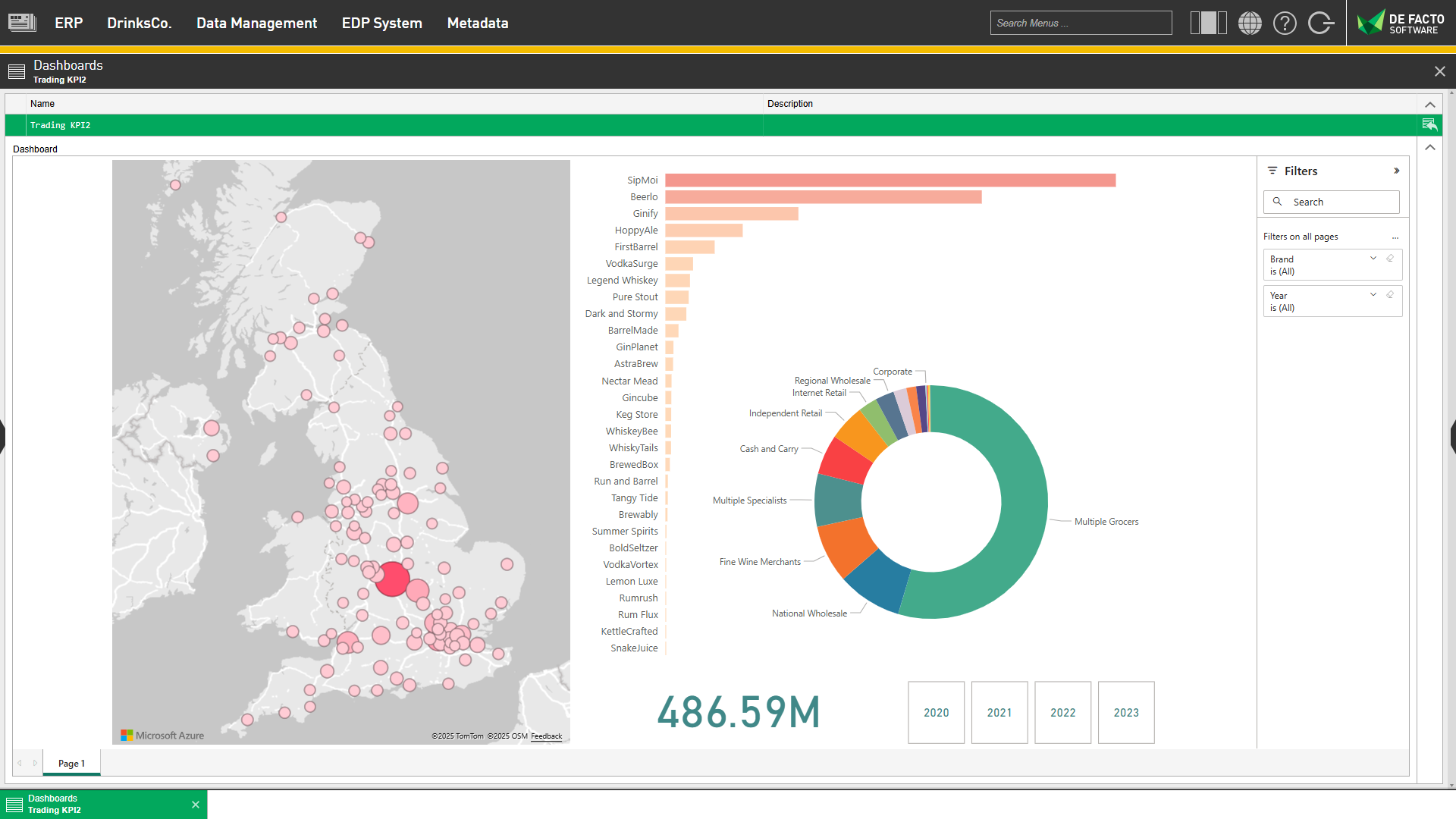Open the globe language icon

(1250, 23)
